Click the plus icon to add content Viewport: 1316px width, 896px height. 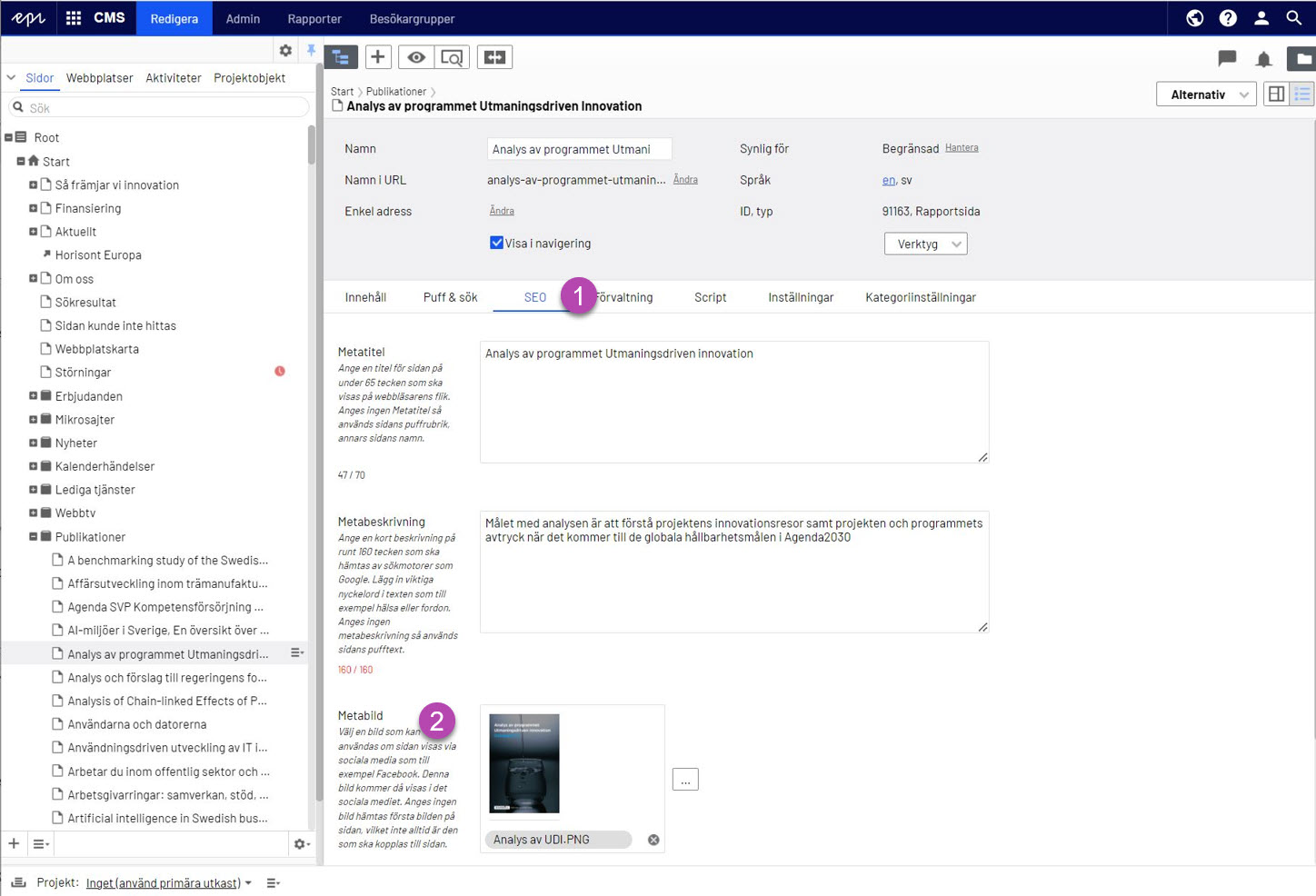(378, 57)
